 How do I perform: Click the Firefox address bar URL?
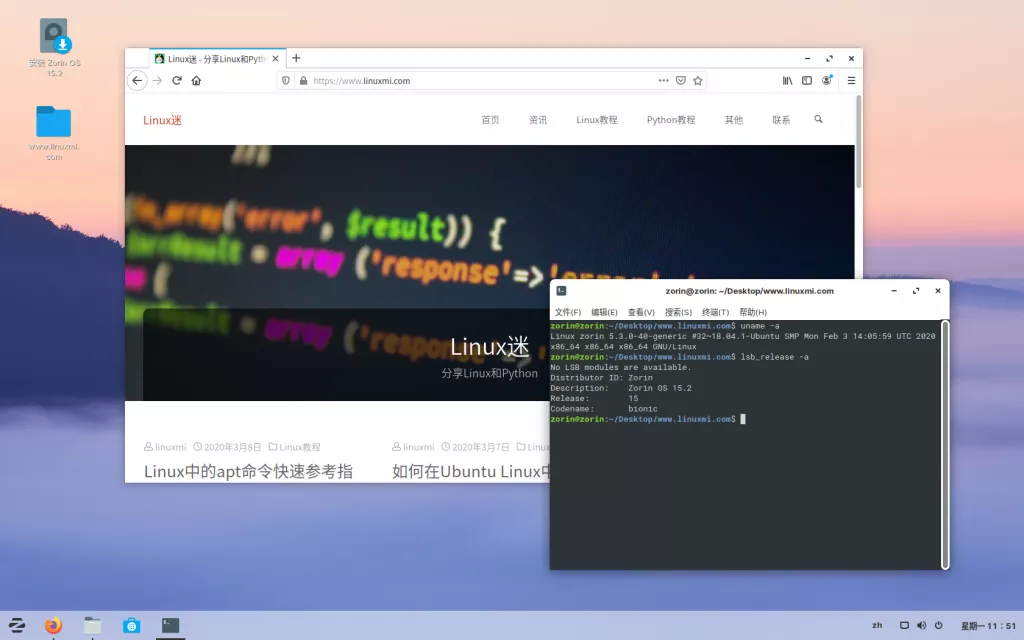(x=361, y=80)
